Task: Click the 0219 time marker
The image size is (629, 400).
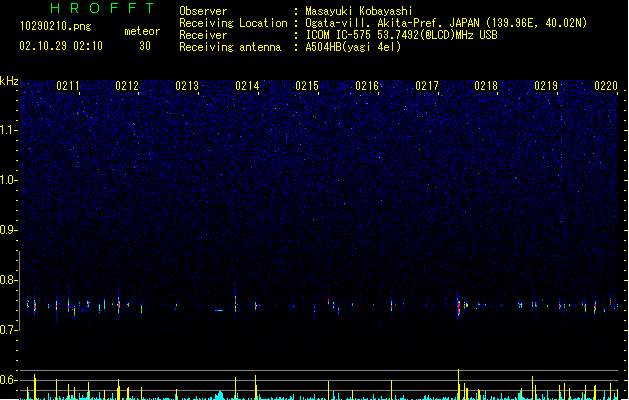Action: coord(546,86)
